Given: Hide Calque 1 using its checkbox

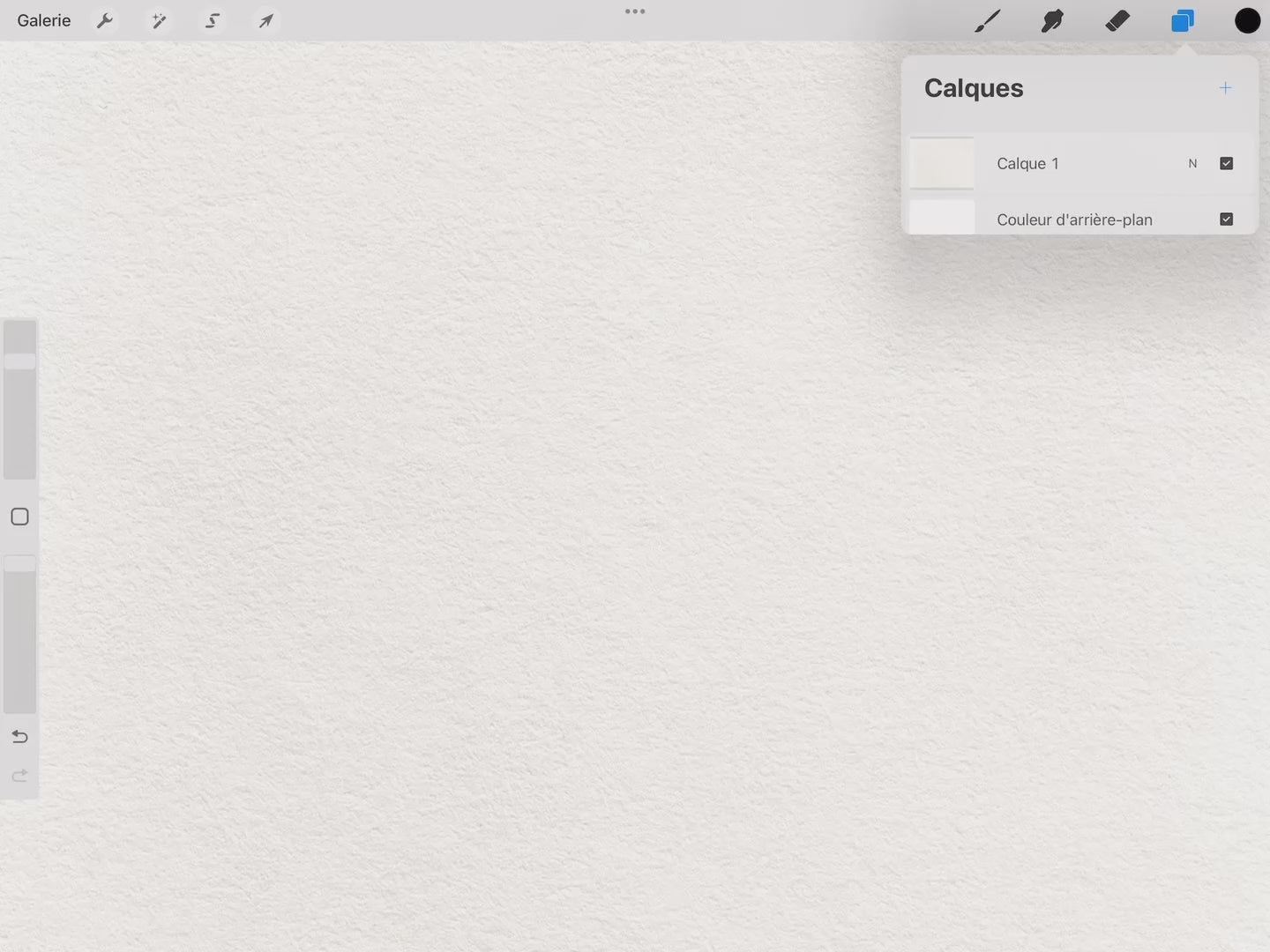Looking at the screenshot, I should (1226, 163).
